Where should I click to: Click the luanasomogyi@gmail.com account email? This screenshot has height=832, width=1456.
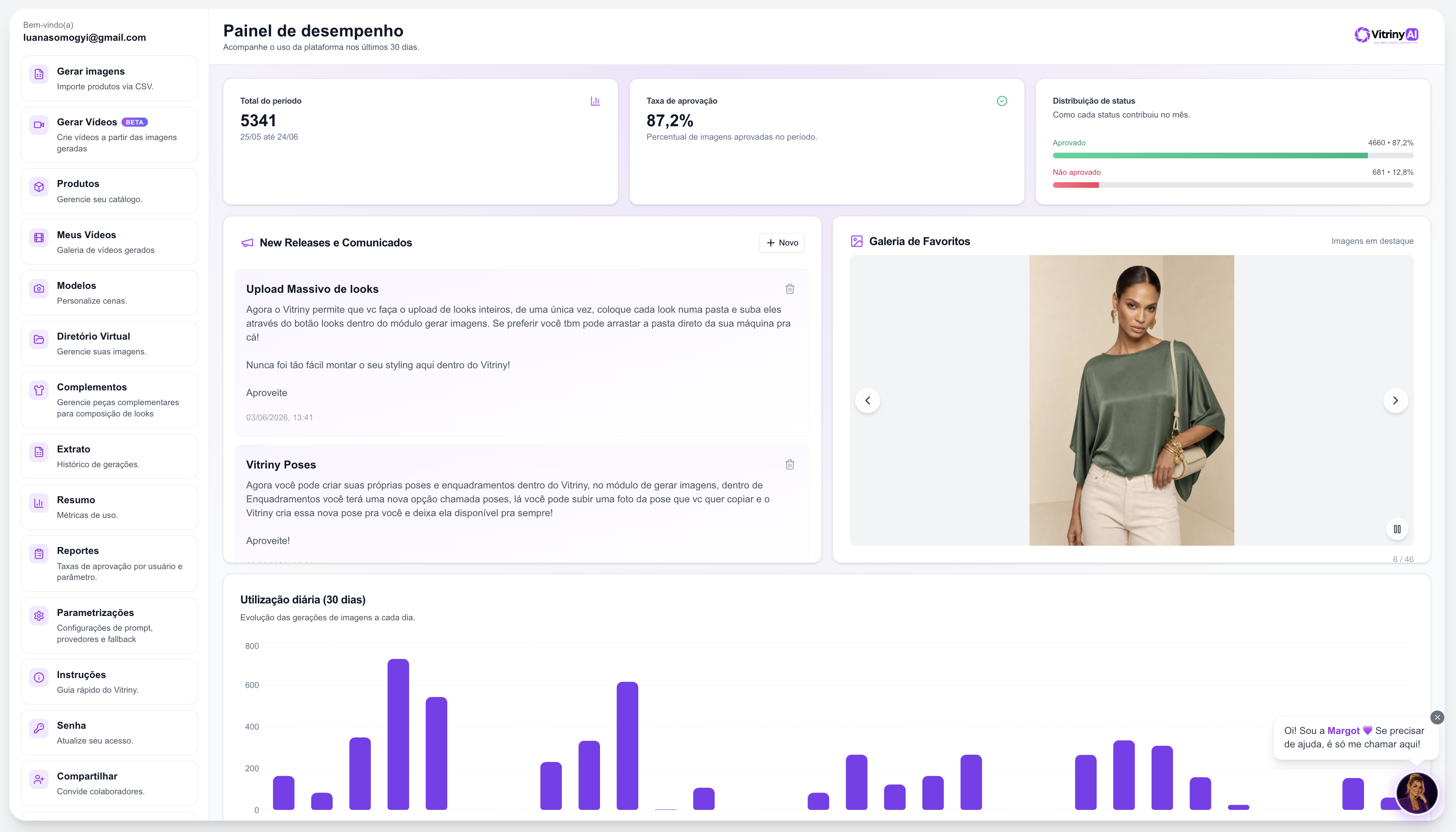coord(85,38)
